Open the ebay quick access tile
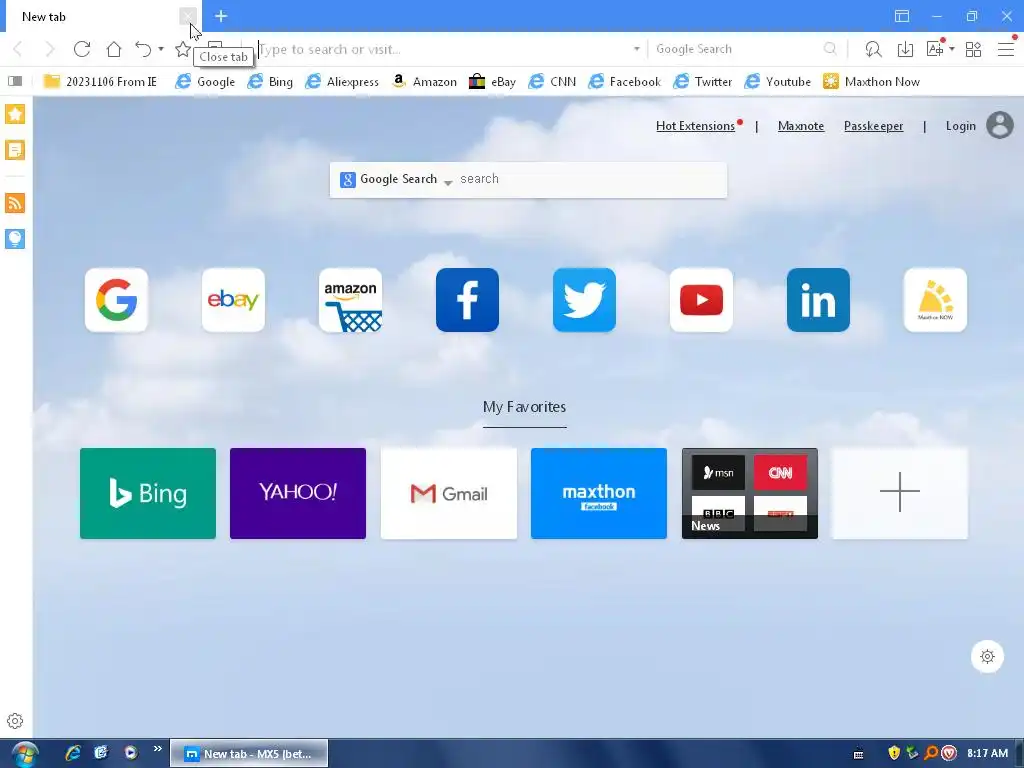The width and height of the screenshot is (1024, 768). 233,300
